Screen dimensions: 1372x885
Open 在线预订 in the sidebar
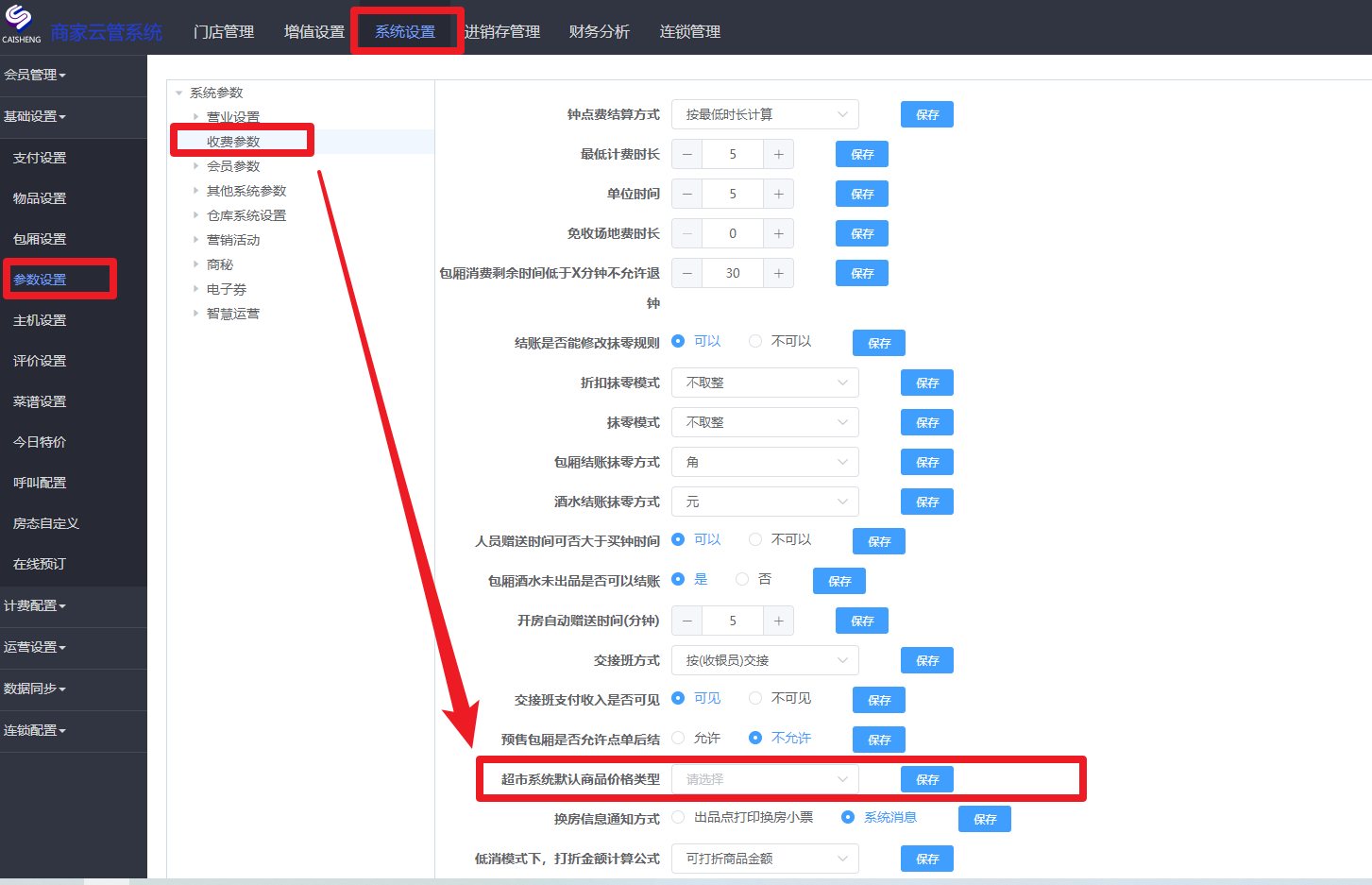coord(40,564)
